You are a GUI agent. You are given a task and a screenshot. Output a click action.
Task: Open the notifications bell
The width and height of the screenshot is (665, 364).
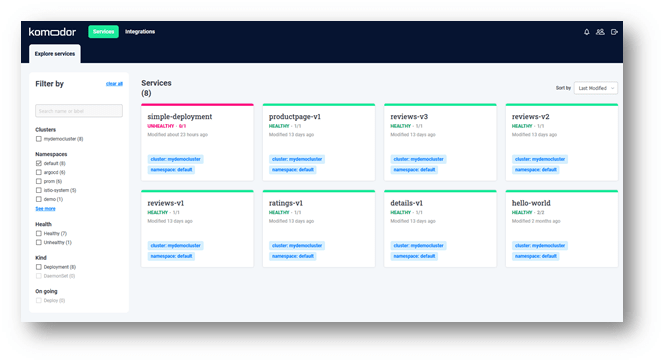[x=587, y=32]
